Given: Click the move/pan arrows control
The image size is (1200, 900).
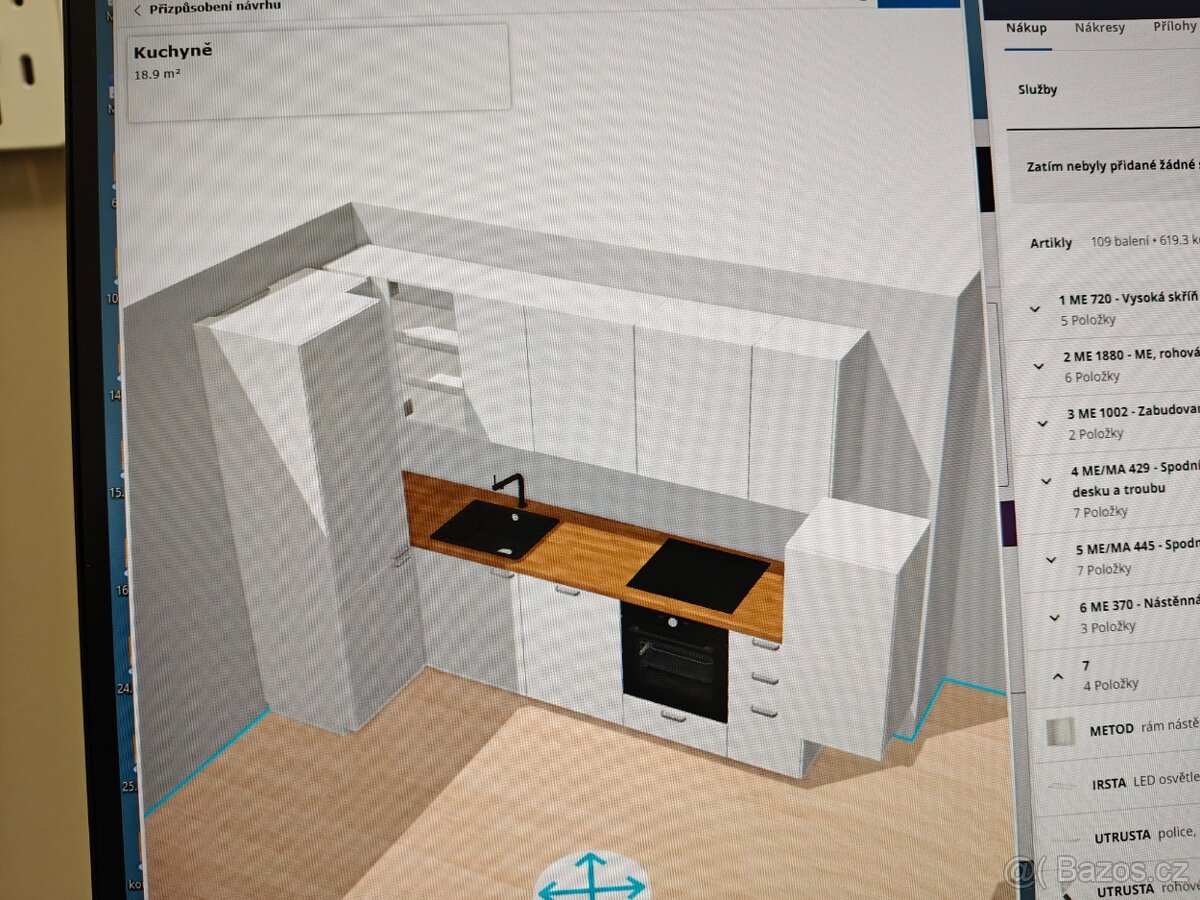Looking at the screenshot, I should [x=592, y=880].
